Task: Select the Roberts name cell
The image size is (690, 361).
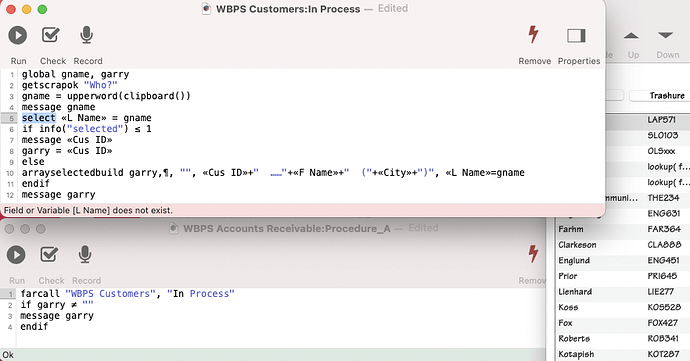Action: [574, 339]
